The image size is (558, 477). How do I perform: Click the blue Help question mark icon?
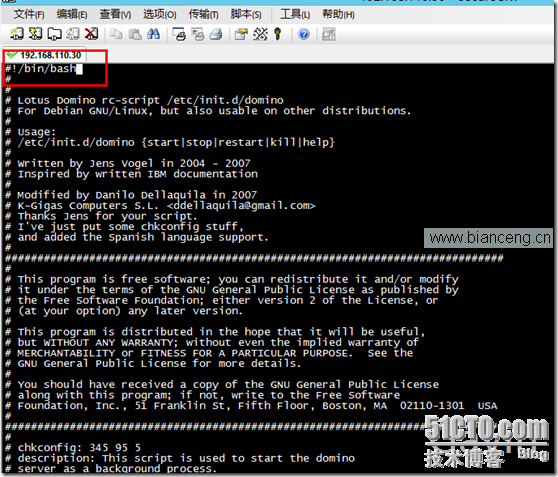[x=304, y=34]
